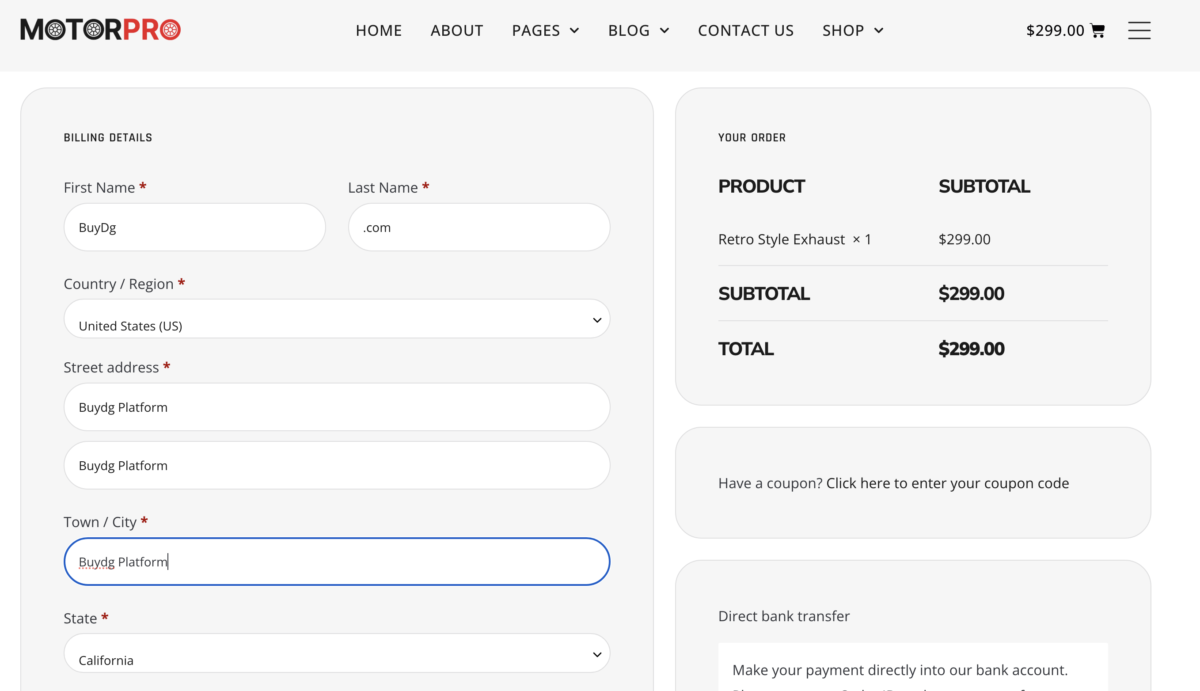Go to the HOME menu item
The image size is (1200, 691).
[378, 31]
